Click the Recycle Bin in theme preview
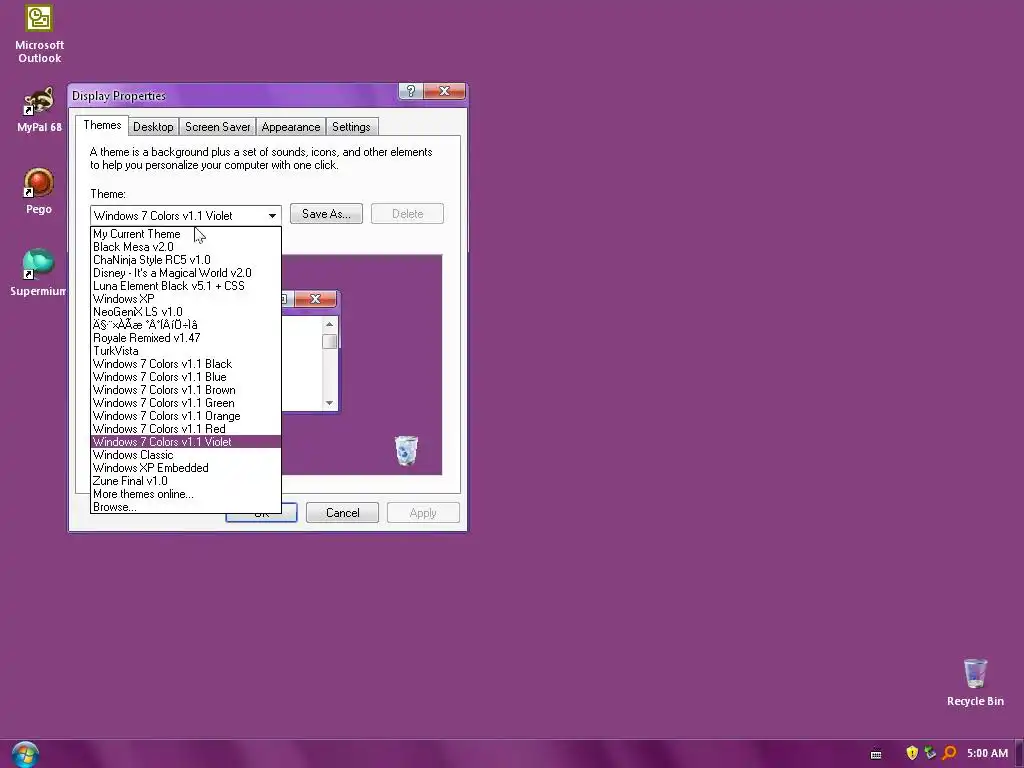Viewport: 1024px width, 768px height. (406, 451)
